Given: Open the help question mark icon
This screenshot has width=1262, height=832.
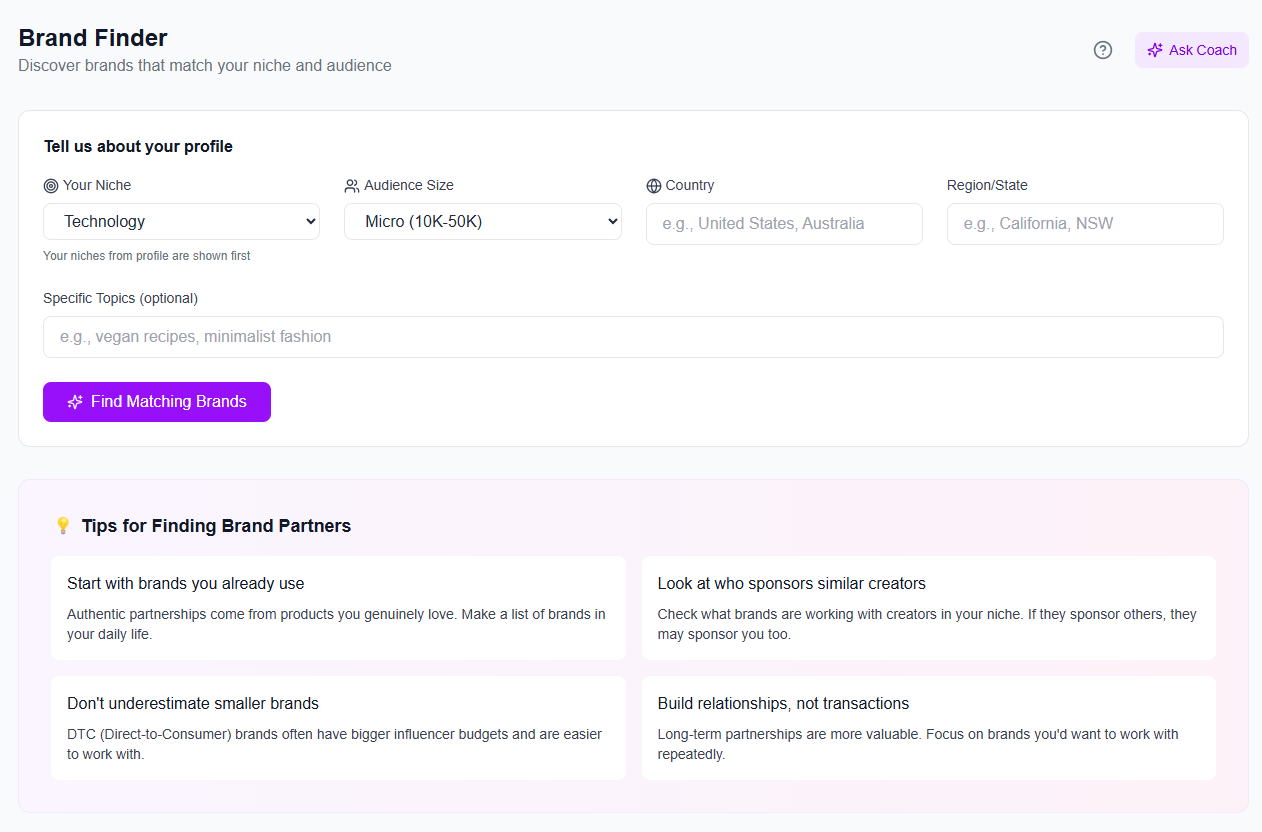Looking at the screenshot, I should pos(1102,50).
